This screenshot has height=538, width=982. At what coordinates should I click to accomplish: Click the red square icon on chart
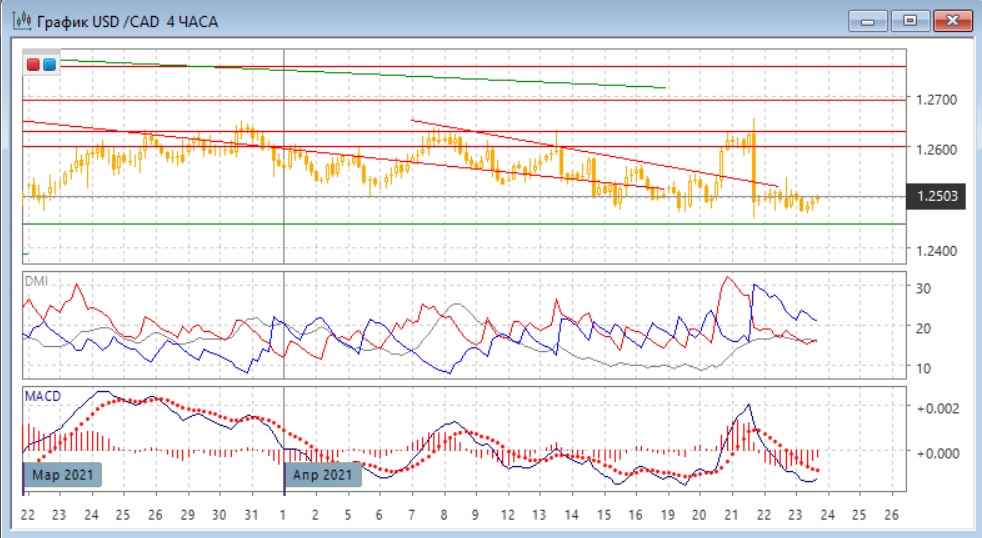(34, 64)
